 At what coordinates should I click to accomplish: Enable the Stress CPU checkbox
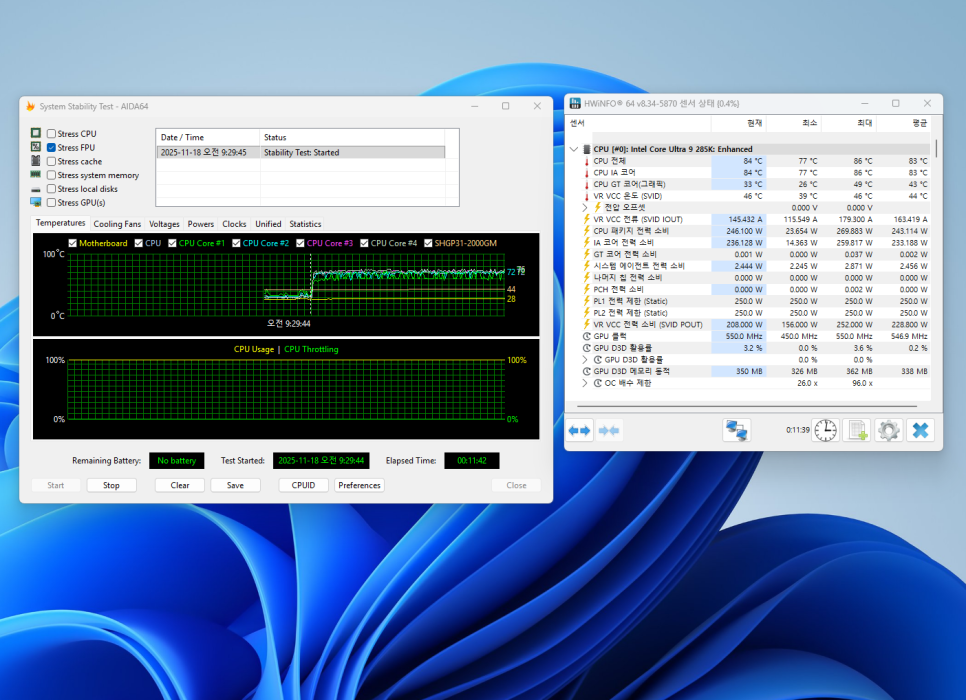(x=51, y=134)
